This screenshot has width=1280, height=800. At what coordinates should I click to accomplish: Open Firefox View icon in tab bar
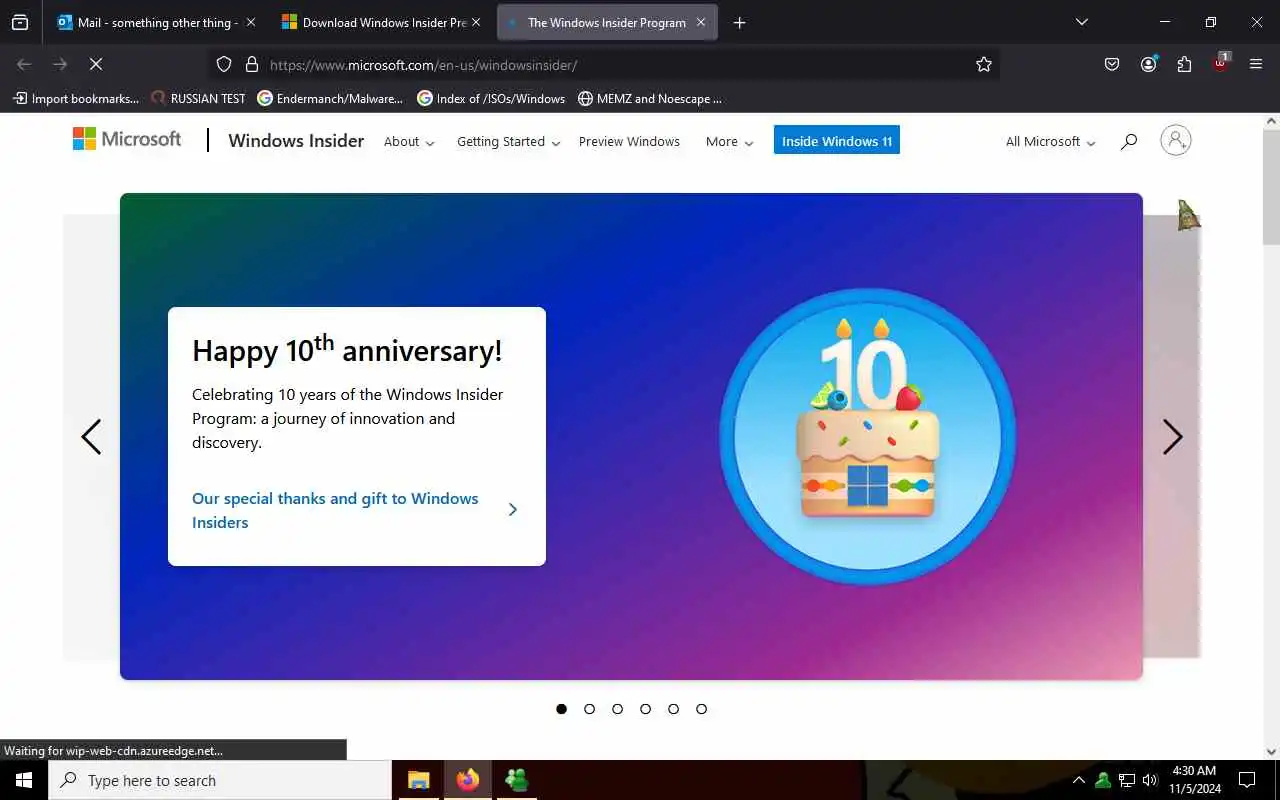[x=20, y=22]
